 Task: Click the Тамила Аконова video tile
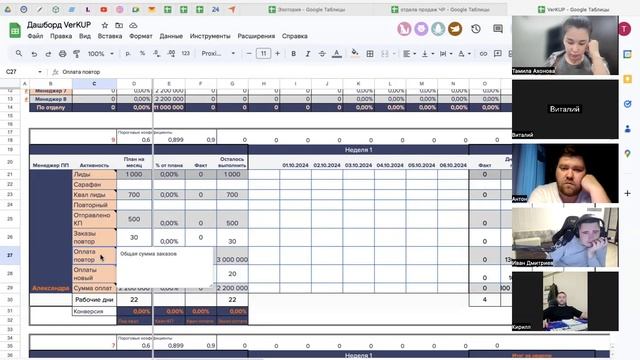(565, 45)
